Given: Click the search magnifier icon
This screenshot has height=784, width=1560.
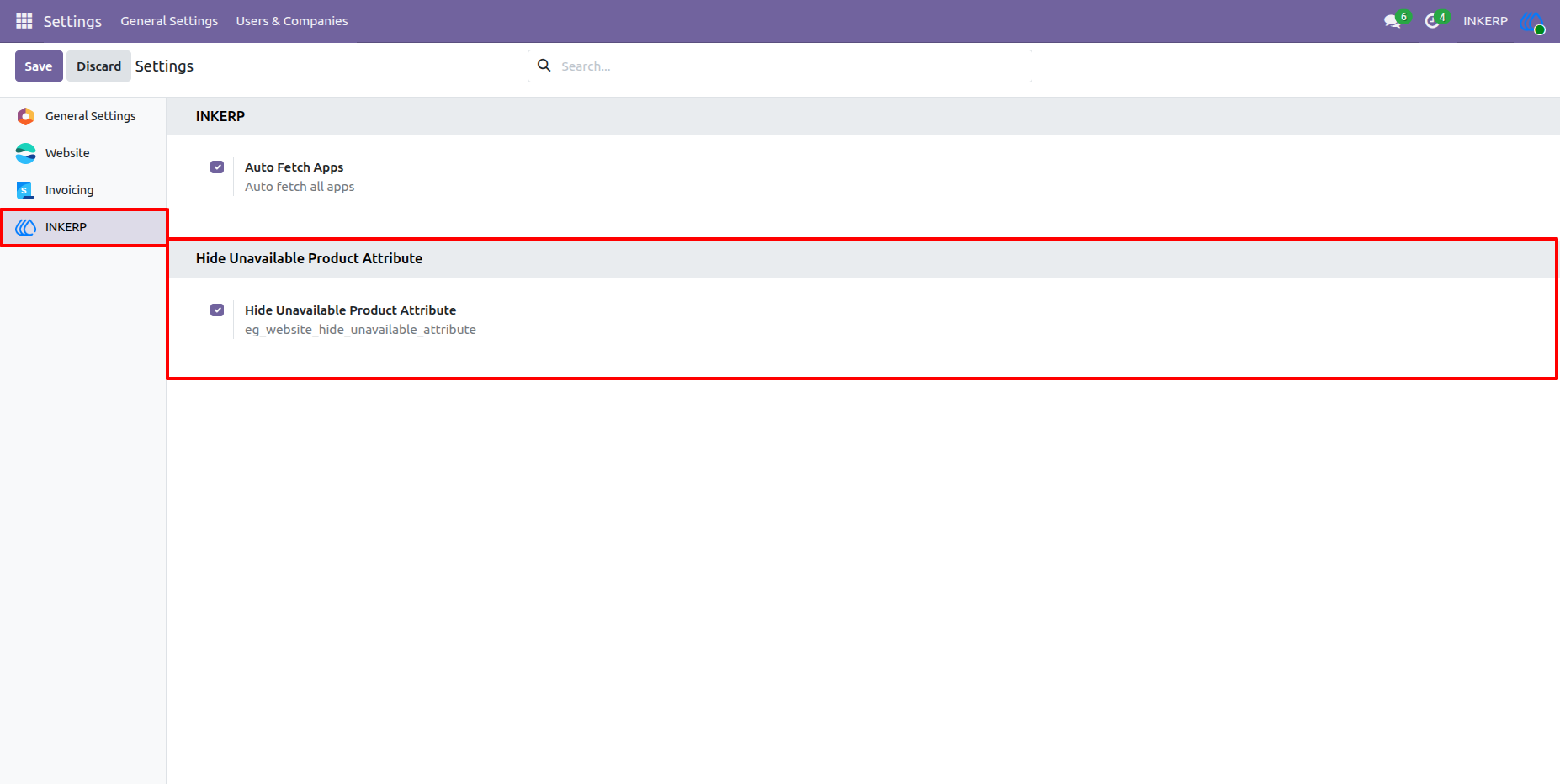Looking at the screenshot, I should pos(544,66).
